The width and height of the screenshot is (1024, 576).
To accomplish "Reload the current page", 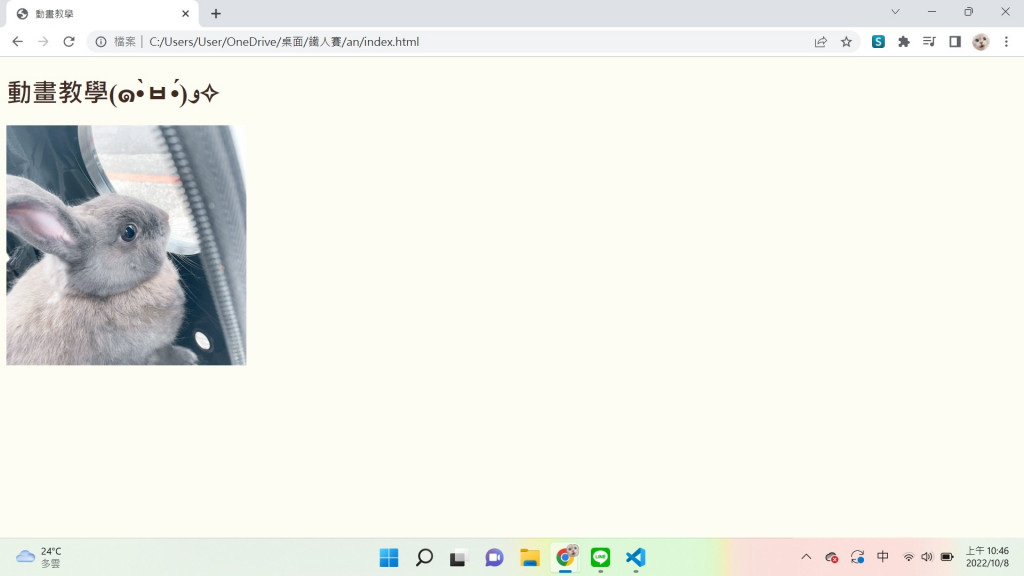I will (69, 42).
